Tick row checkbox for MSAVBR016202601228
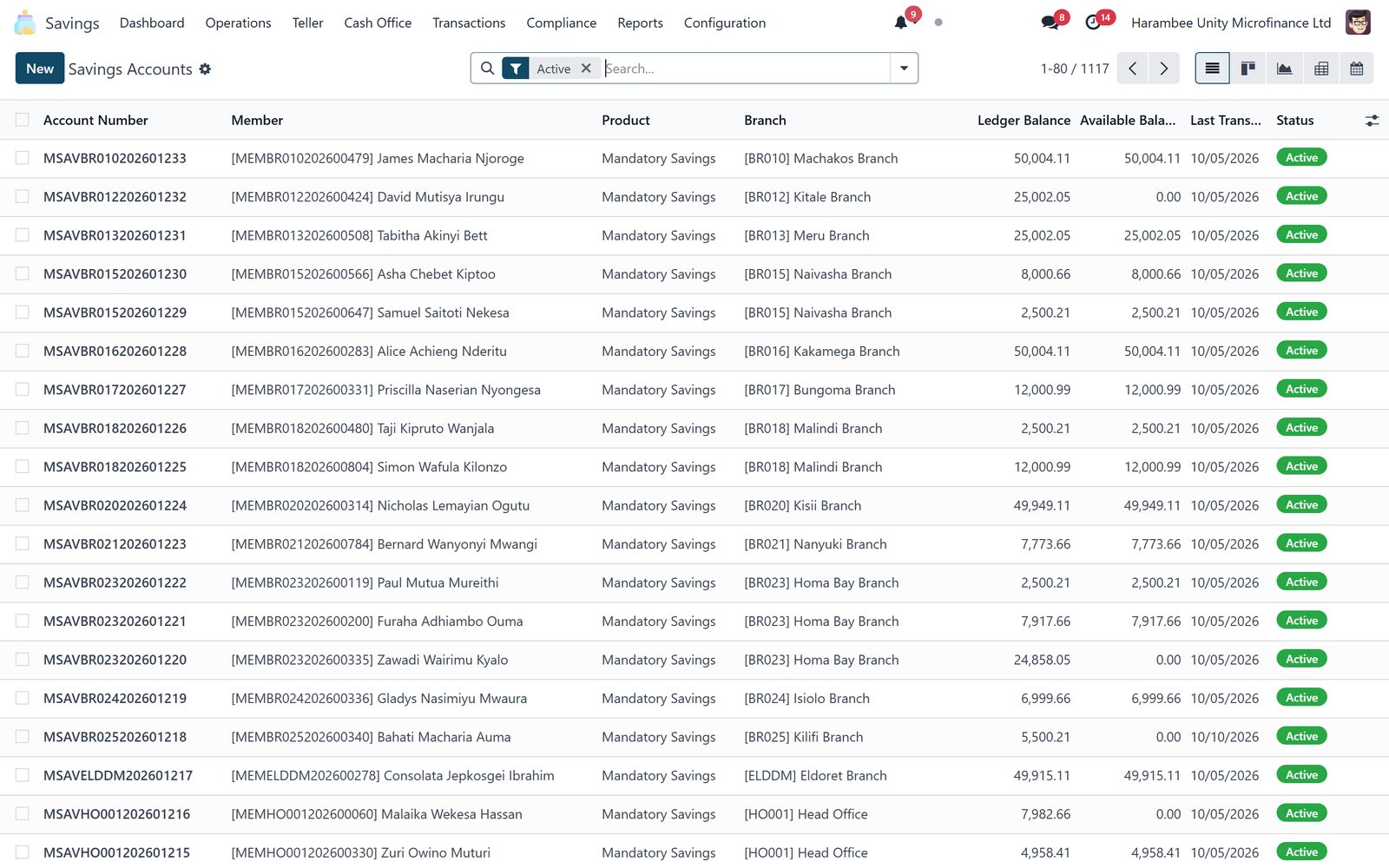 (23, 351)
